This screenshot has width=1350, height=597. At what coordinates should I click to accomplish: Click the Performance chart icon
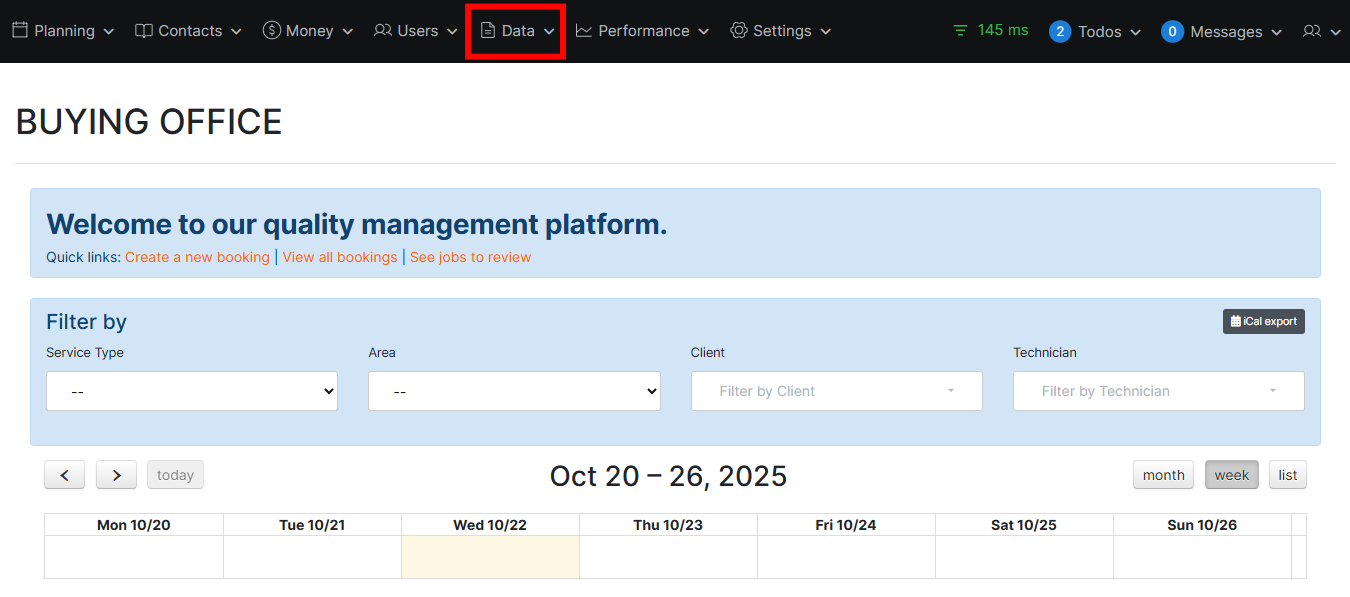point(584,31)
